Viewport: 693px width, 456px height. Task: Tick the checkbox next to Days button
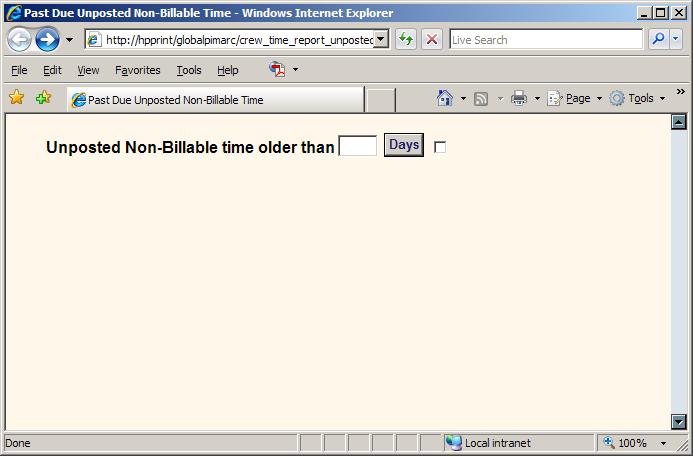(440, 147)
